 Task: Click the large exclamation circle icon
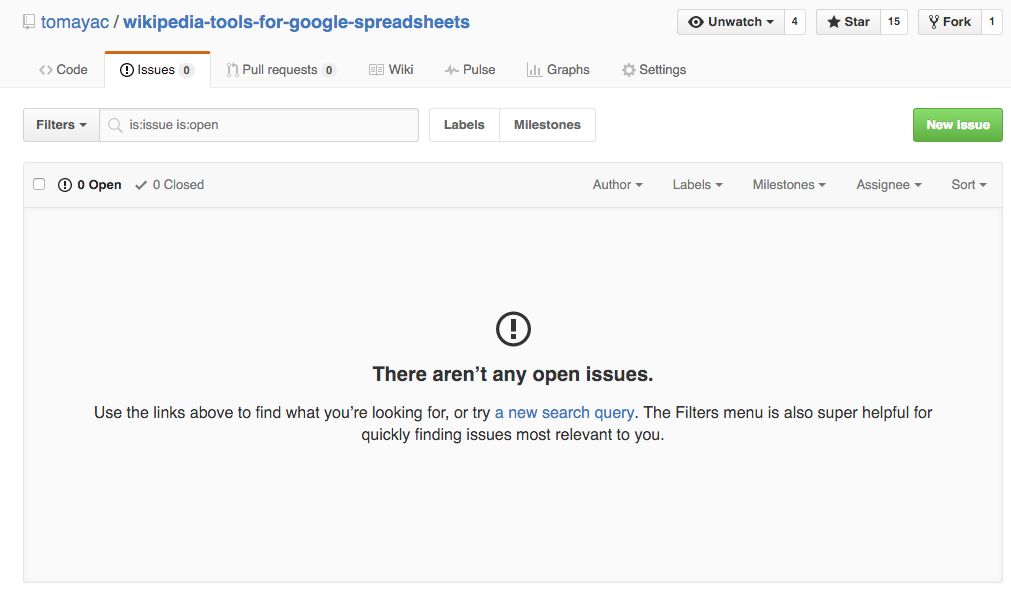[x=513, y=328]
